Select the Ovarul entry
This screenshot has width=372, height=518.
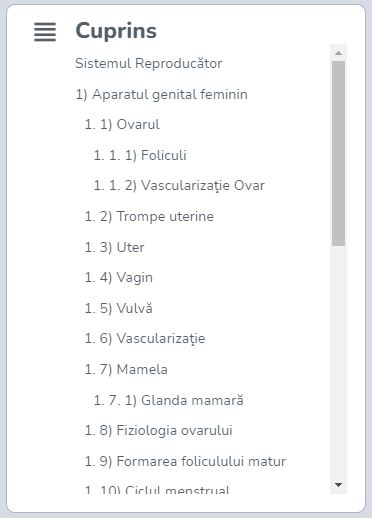122,124
